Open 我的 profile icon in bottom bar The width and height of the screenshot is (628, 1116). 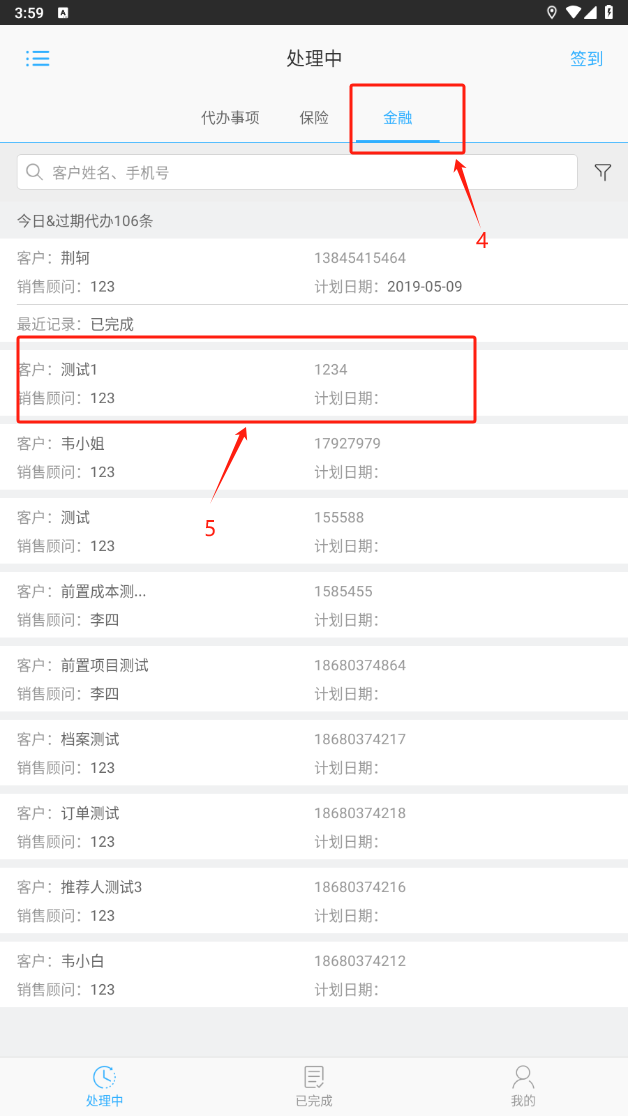523,1077
